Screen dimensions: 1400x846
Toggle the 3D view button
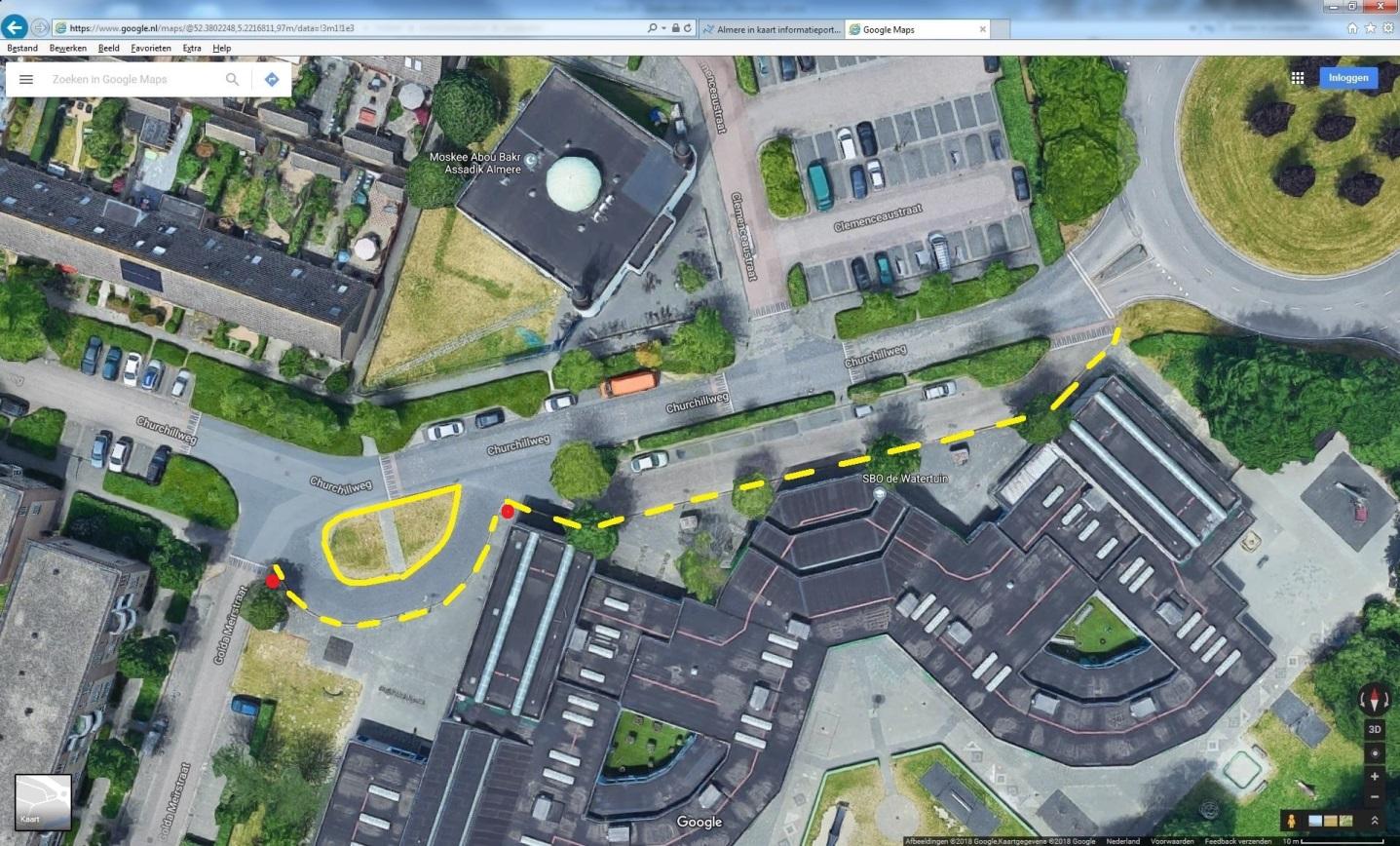[1375, 729]
